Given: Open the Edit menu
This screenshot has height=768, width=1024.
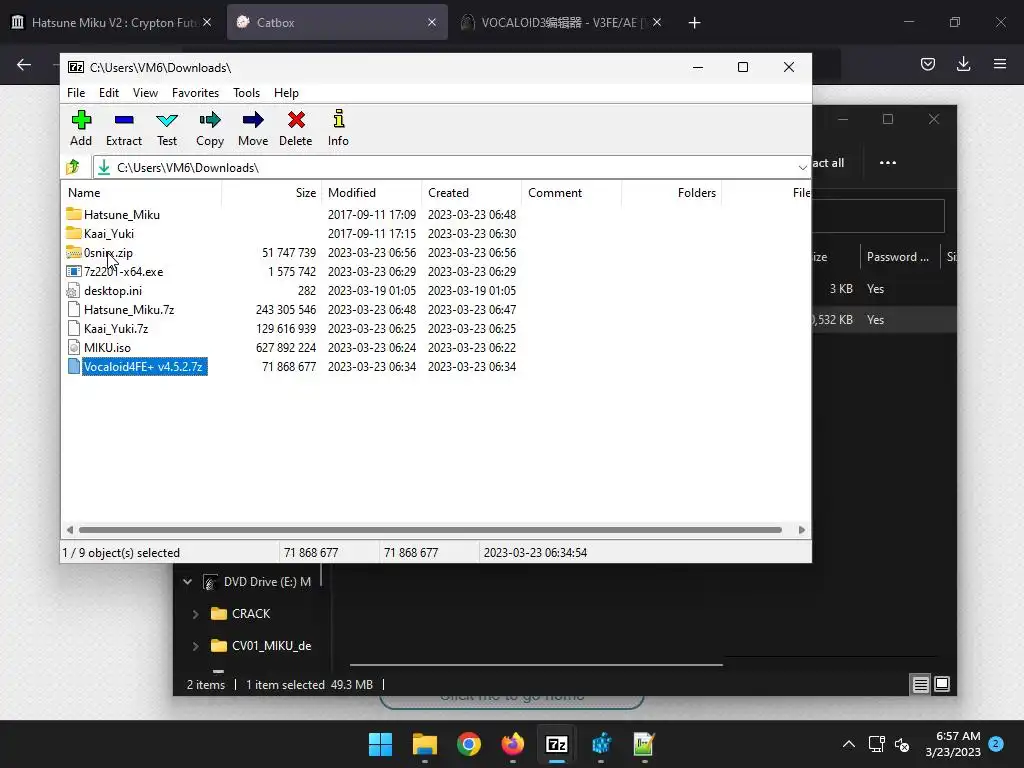Looking at the screenshot, I should click(x=108, y=93).
